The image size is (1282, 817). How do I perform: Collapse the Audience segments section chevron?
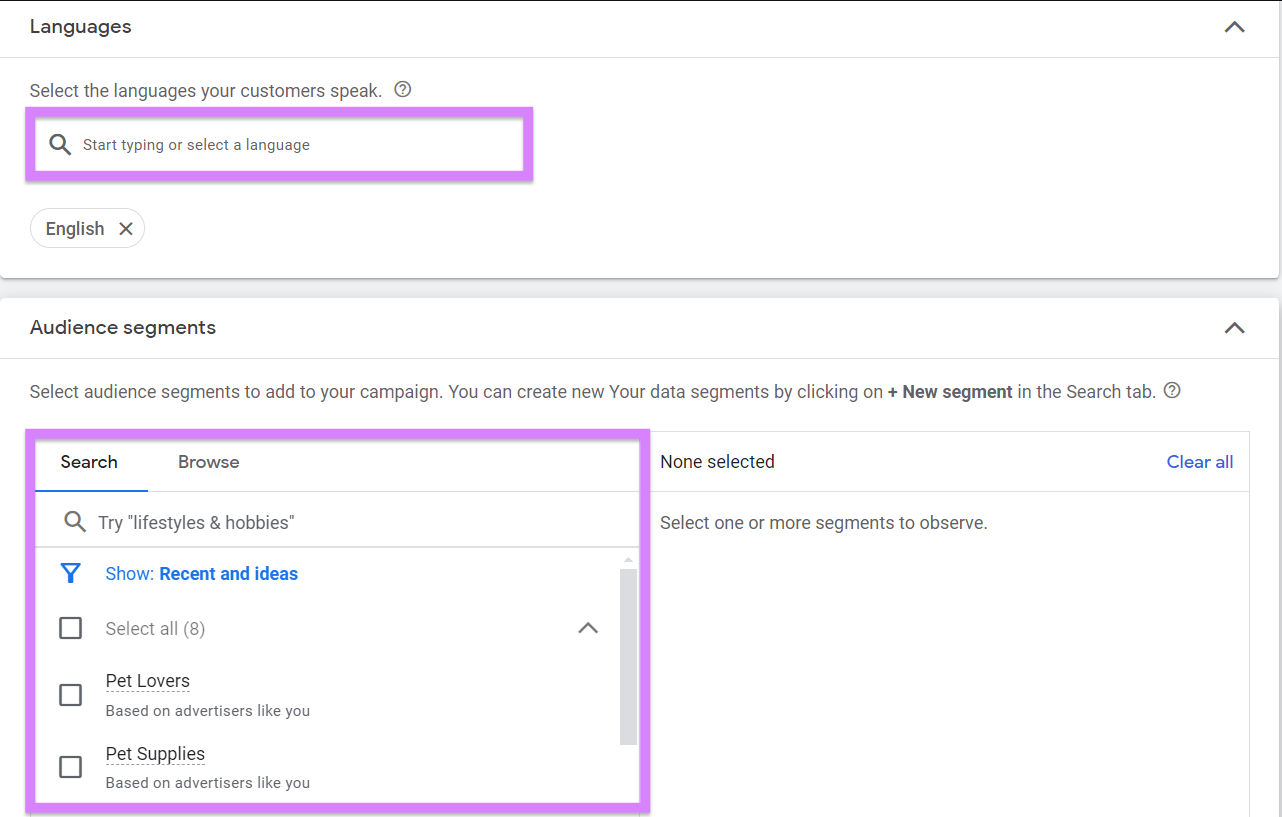(1235, 328)
